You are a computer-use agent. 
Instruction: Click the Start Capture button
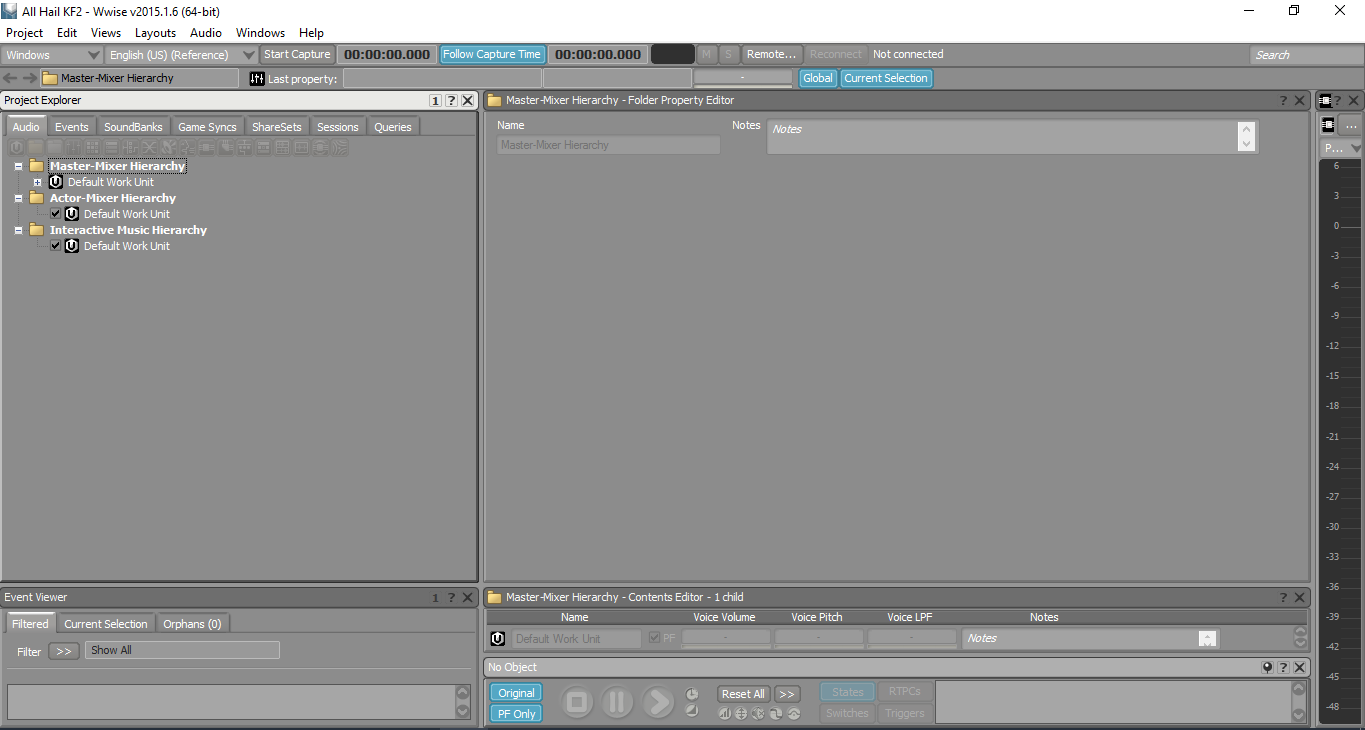(297, 54)
